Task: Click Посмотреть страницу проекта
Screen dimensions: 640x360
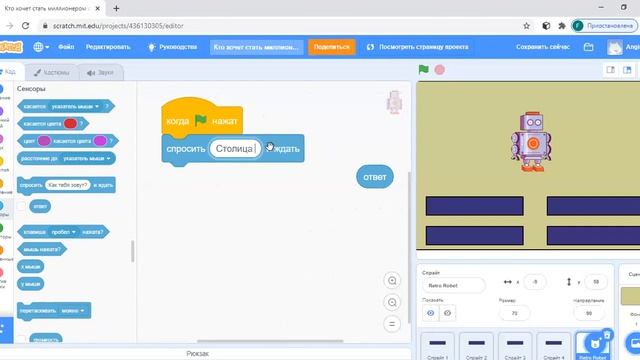Action: pos(417,47)
